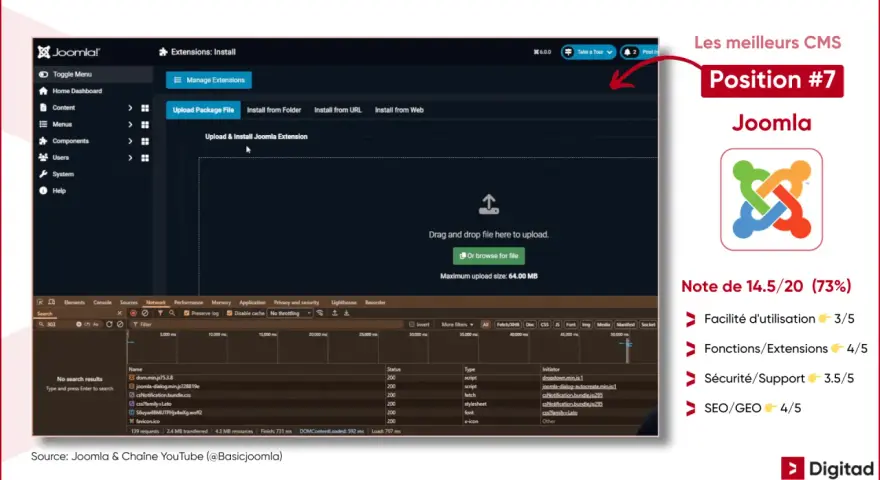Expand the Users submenu chevron
Image resolution: width=880 pixels, height=480 pixels.
pyautogui.click(x=130, y=158)
